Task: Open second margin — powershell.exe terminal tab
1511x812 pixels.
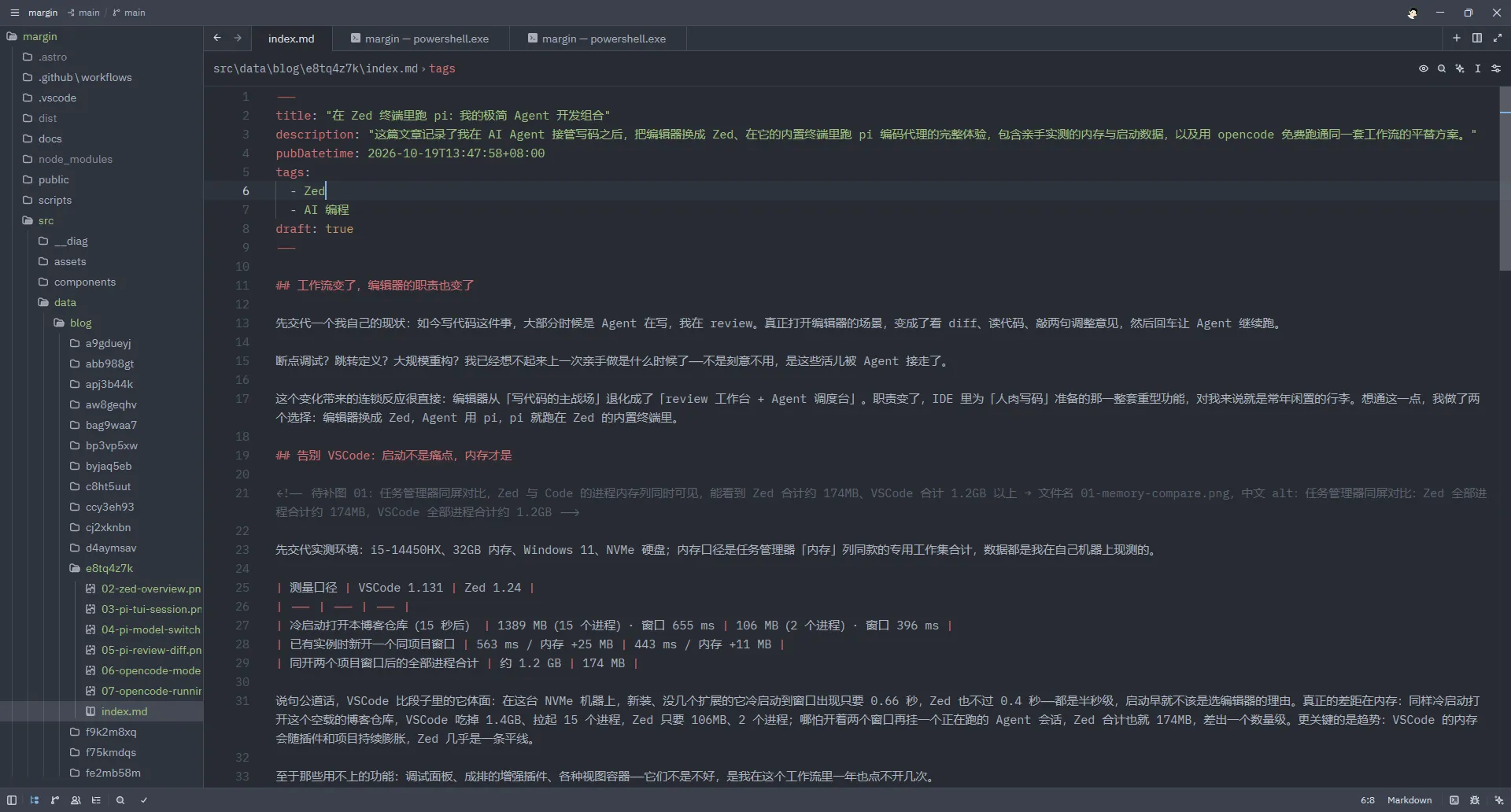Action: click(x=598, y=39)
